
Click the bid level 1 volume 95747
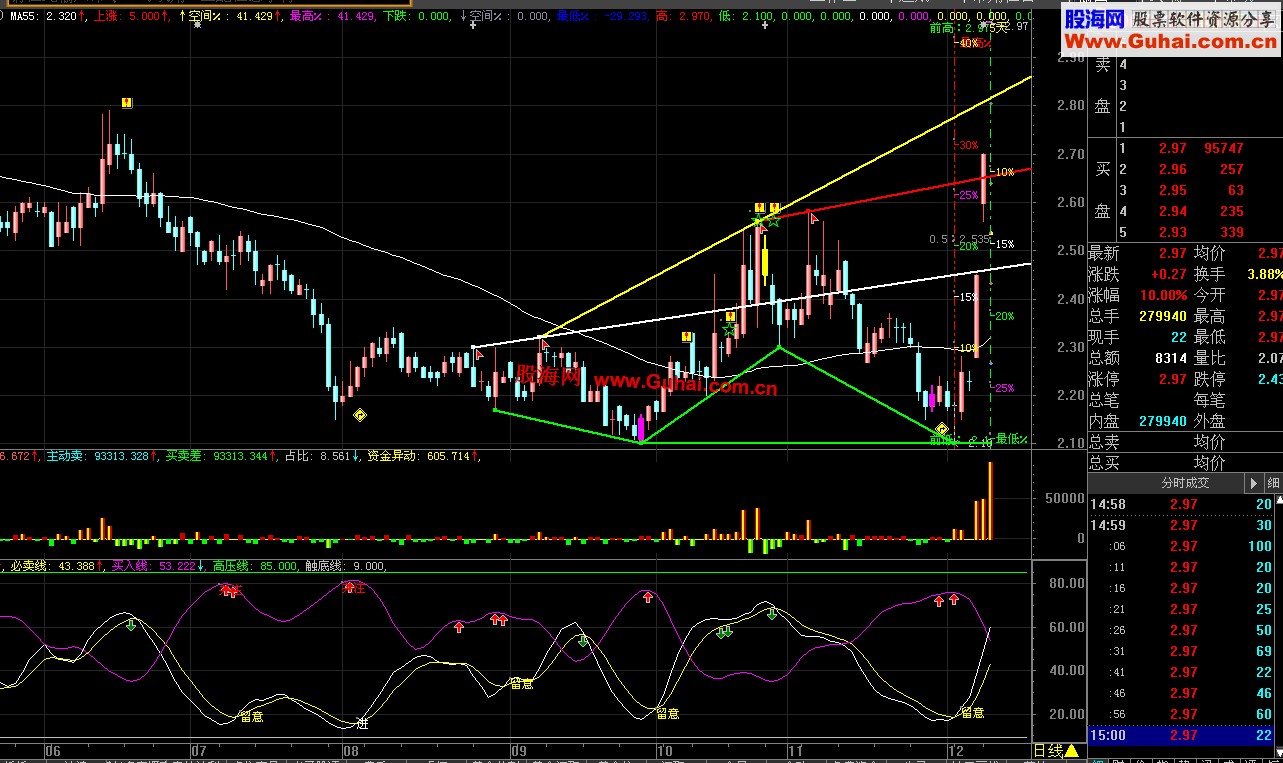click(1225, 148)
